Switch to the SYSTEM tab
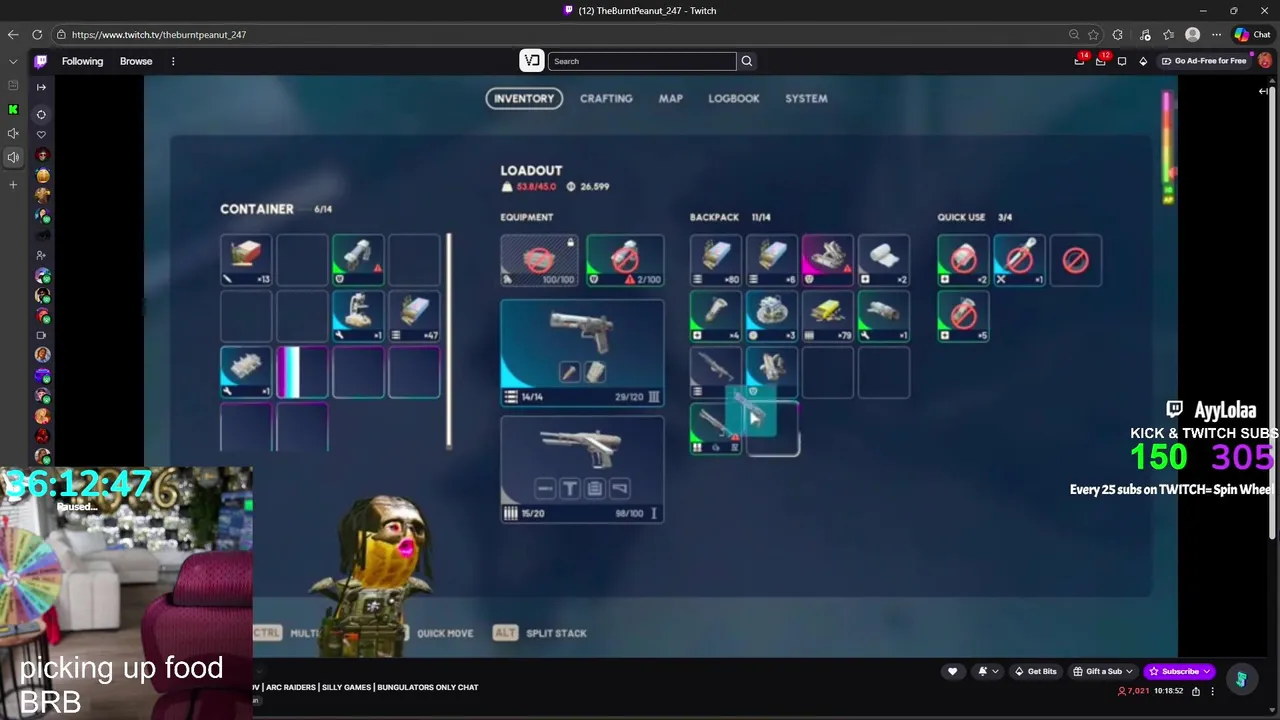 pyautogui.click(x=806, y=98)
